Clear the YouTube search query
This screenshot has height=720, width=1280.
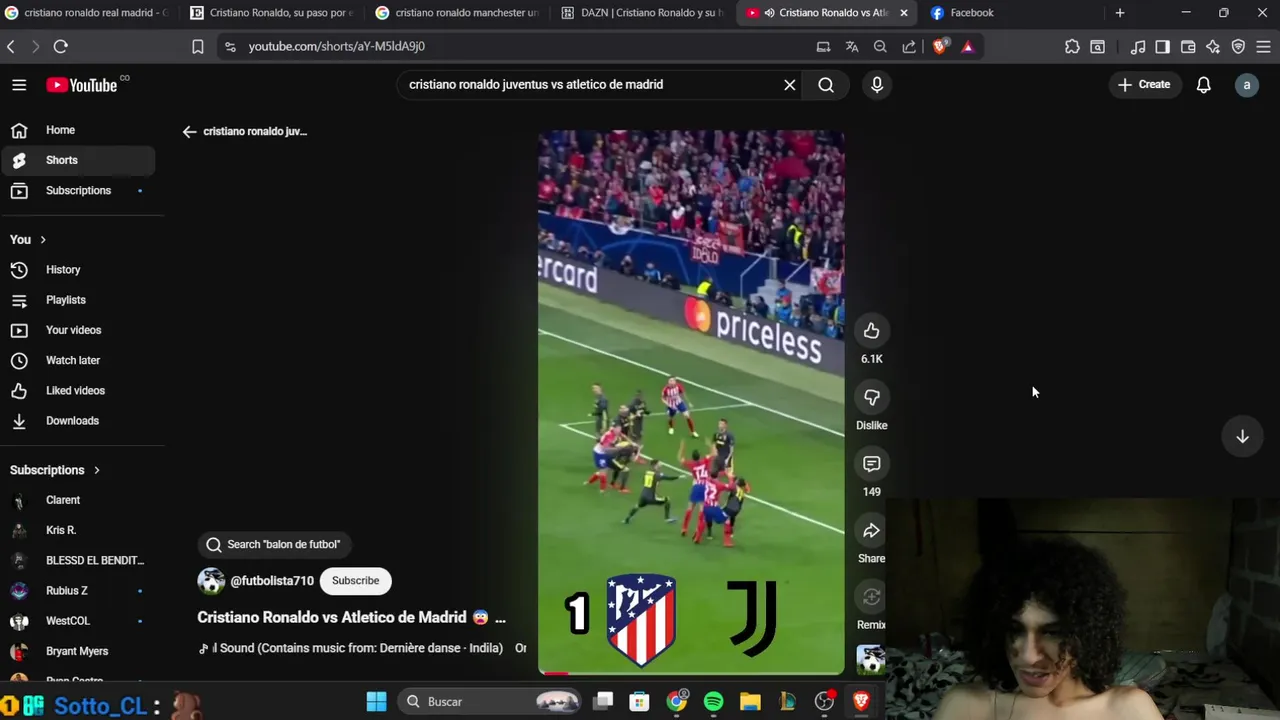pos(790,85)
